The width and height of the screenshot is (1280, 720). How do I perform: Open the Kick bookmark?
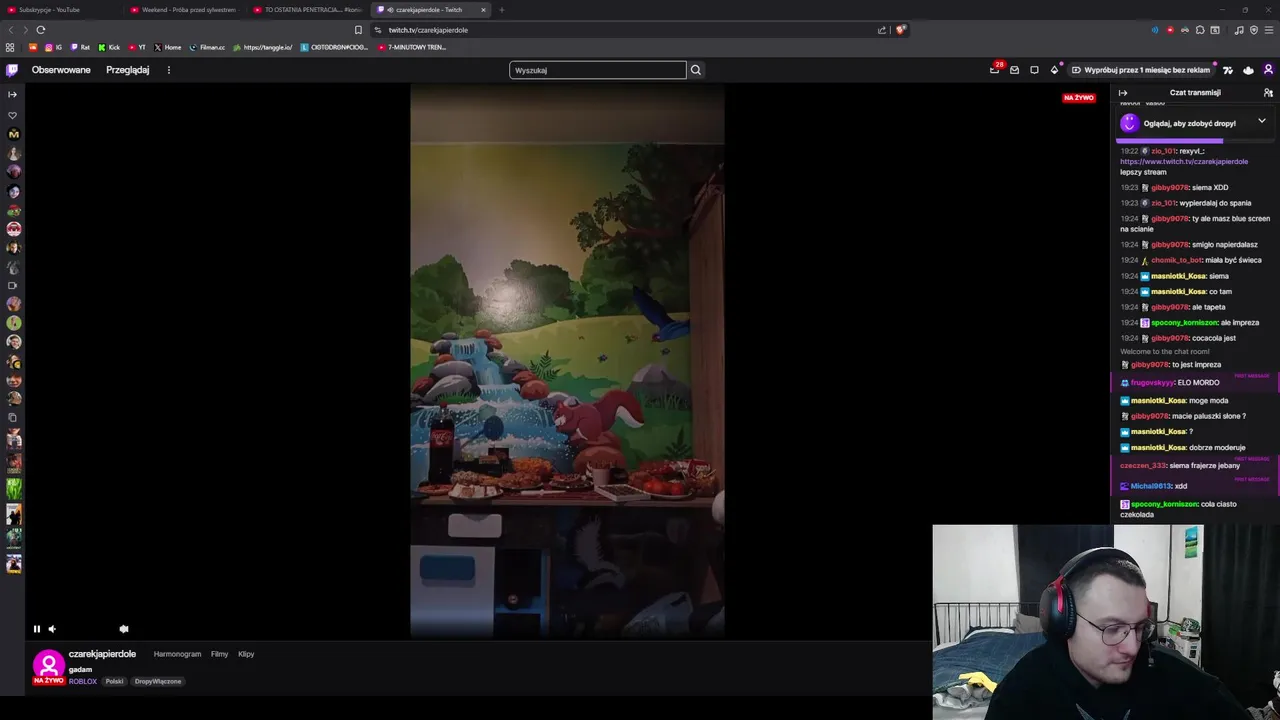pos(109,47)
